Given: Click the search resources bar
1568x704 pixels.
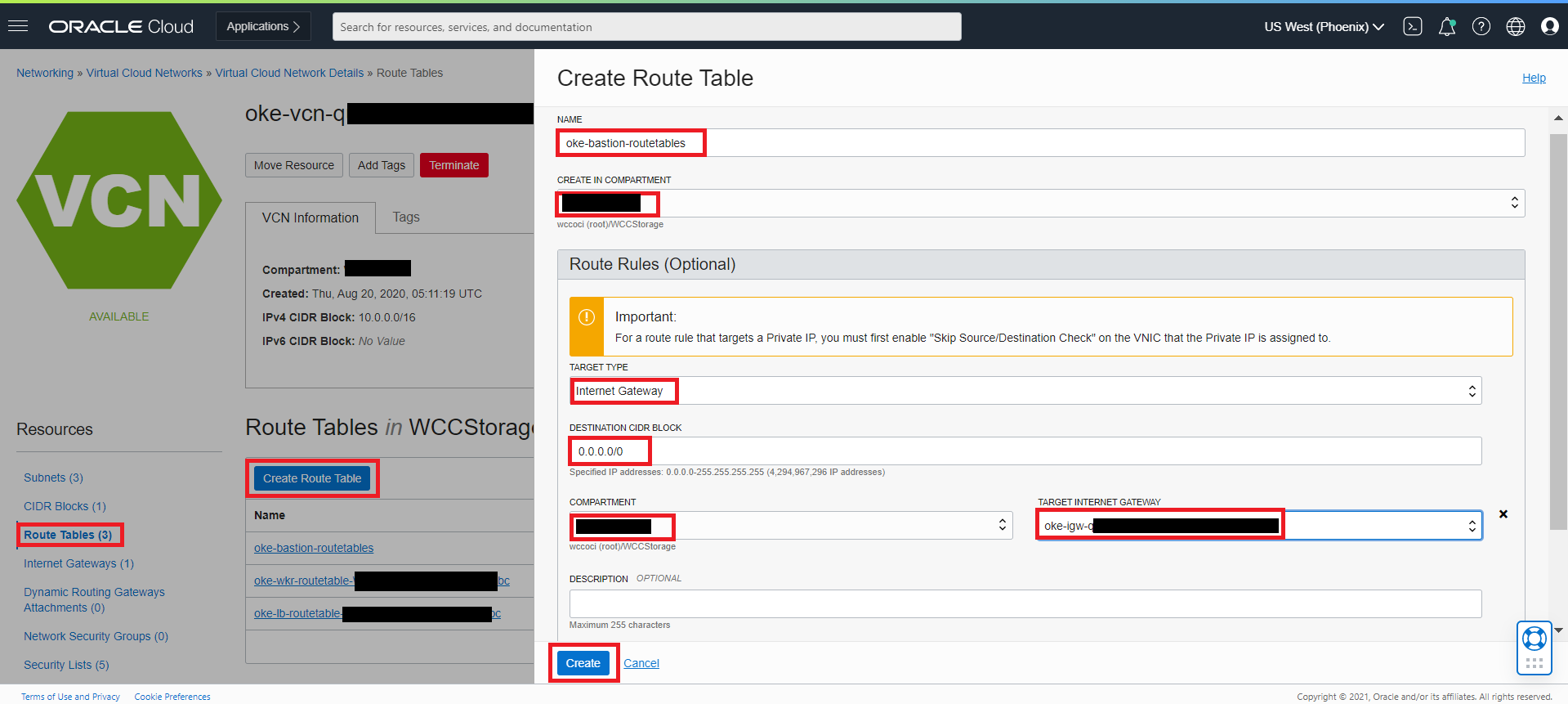Looking at the screenshot, I should tap(646, 26).
